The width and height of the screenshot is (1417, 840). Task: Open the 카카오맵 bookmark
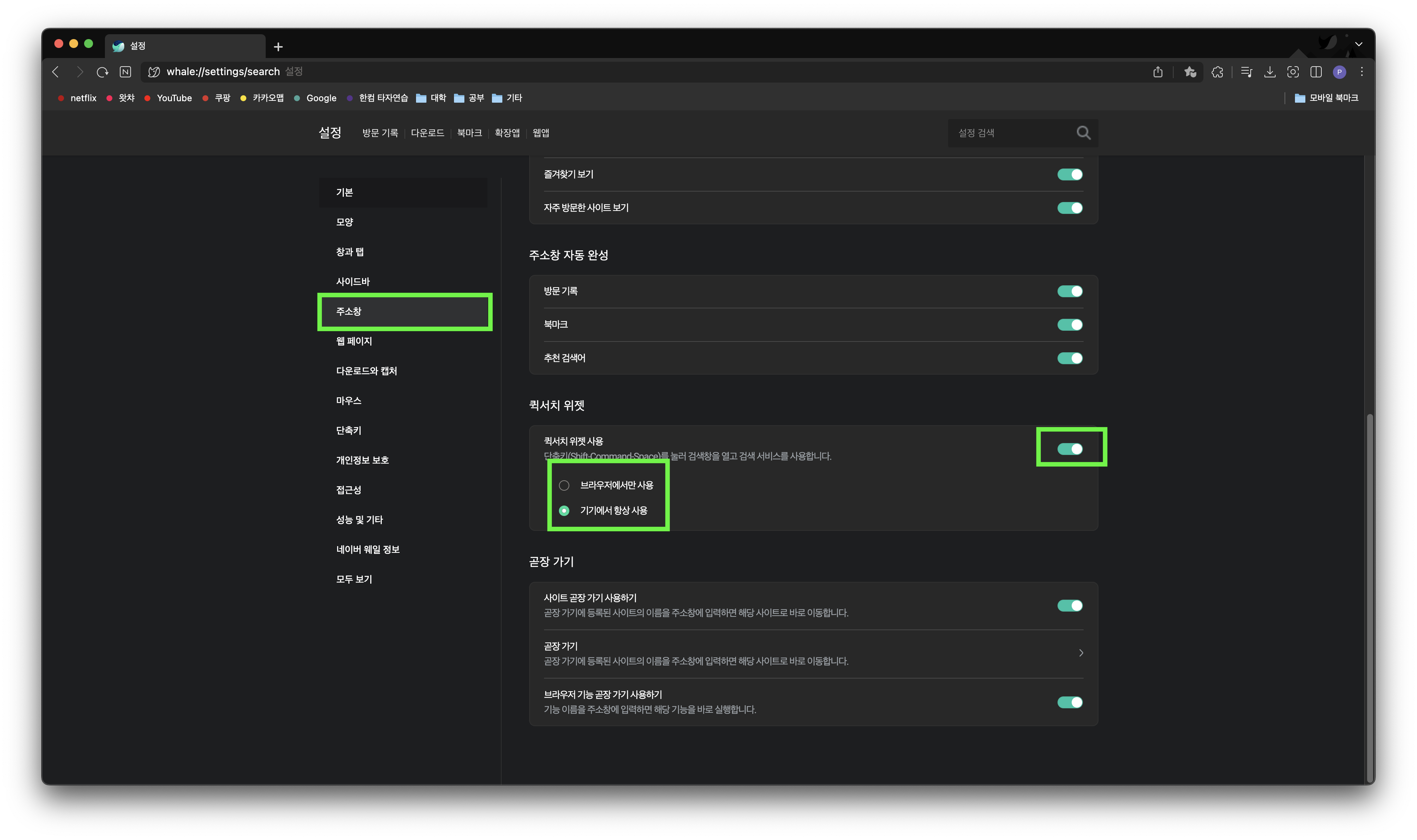[x=262, y=98]
